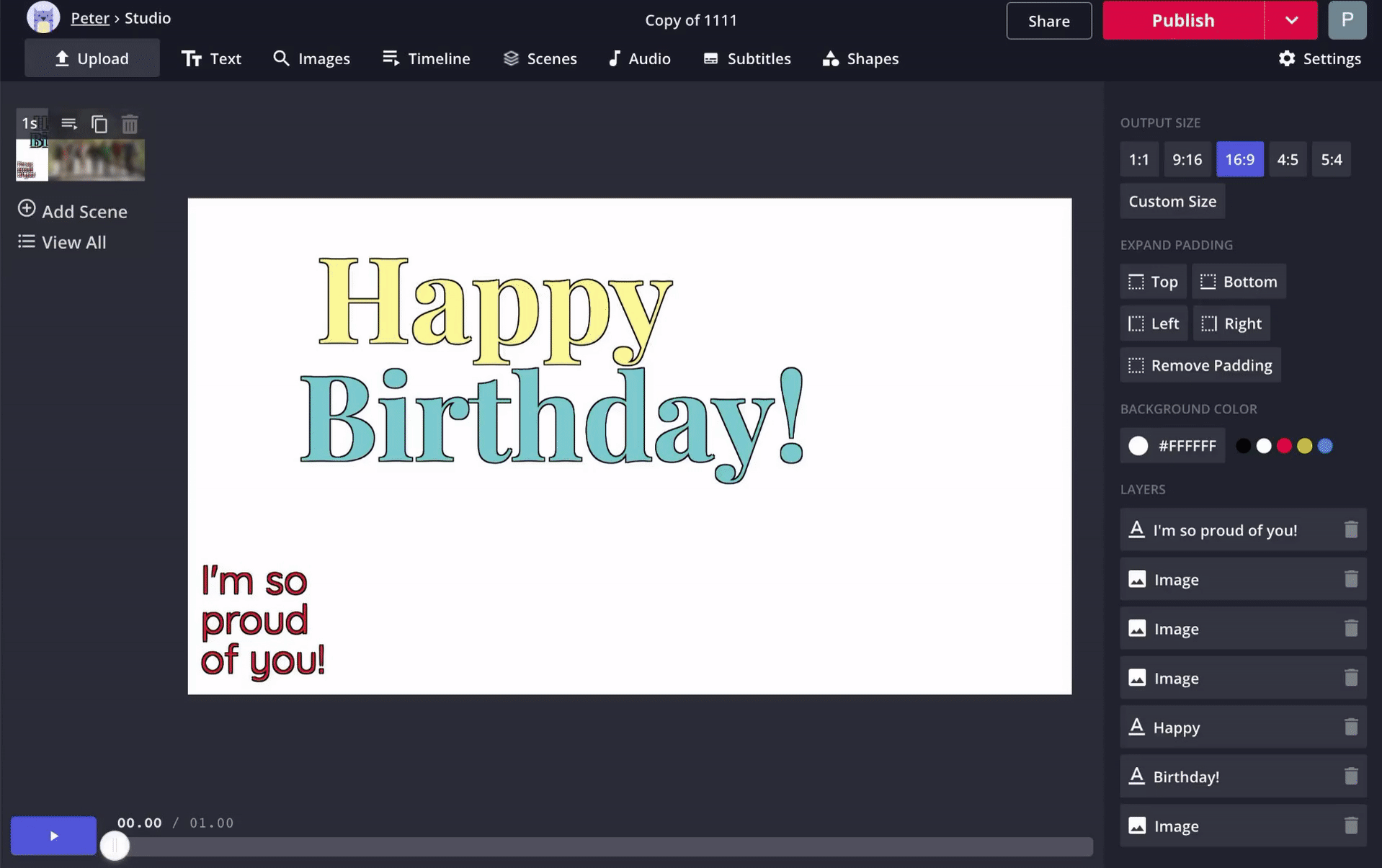Delete the "I'm so proud of you!" layer
This screenshot has height=868, width=1382.
1350,530
